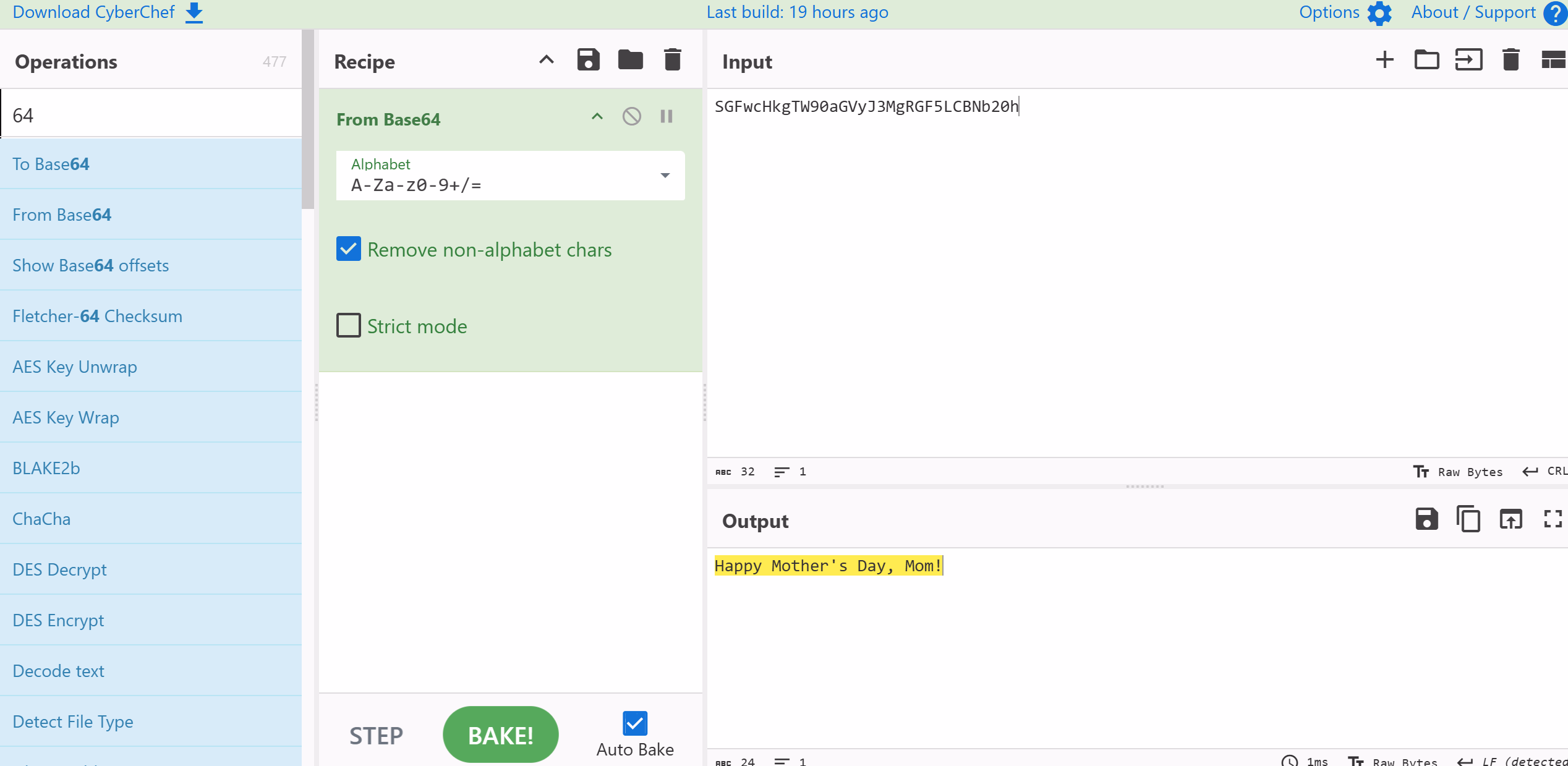
Task: Click the output bake time clock icon
Action: (1290, 761)
